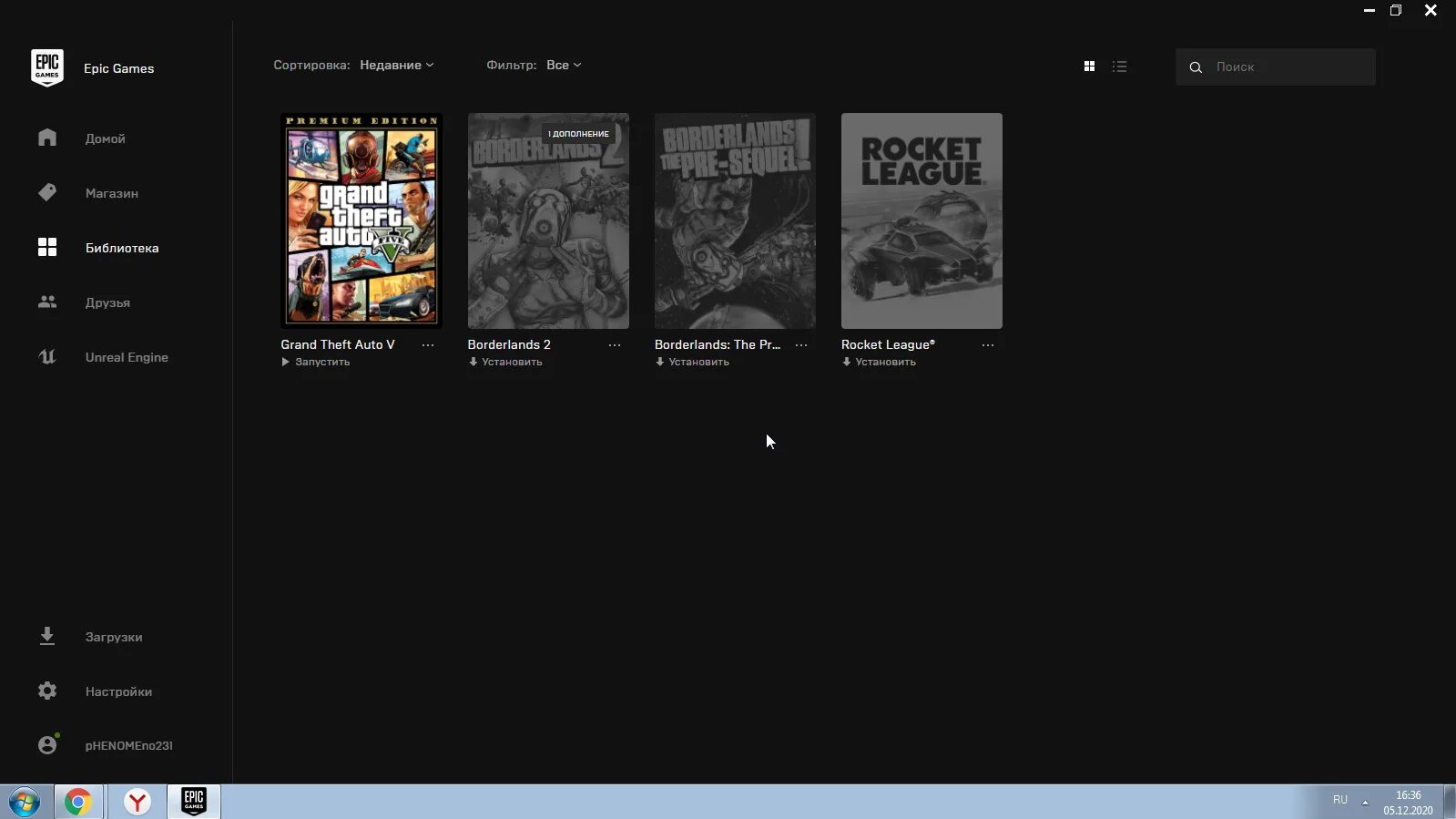Click the Unreal Engine logo icon
The width and height of the screenshot is (1456, 819).
pyautogui.click(x=47, y=356)
